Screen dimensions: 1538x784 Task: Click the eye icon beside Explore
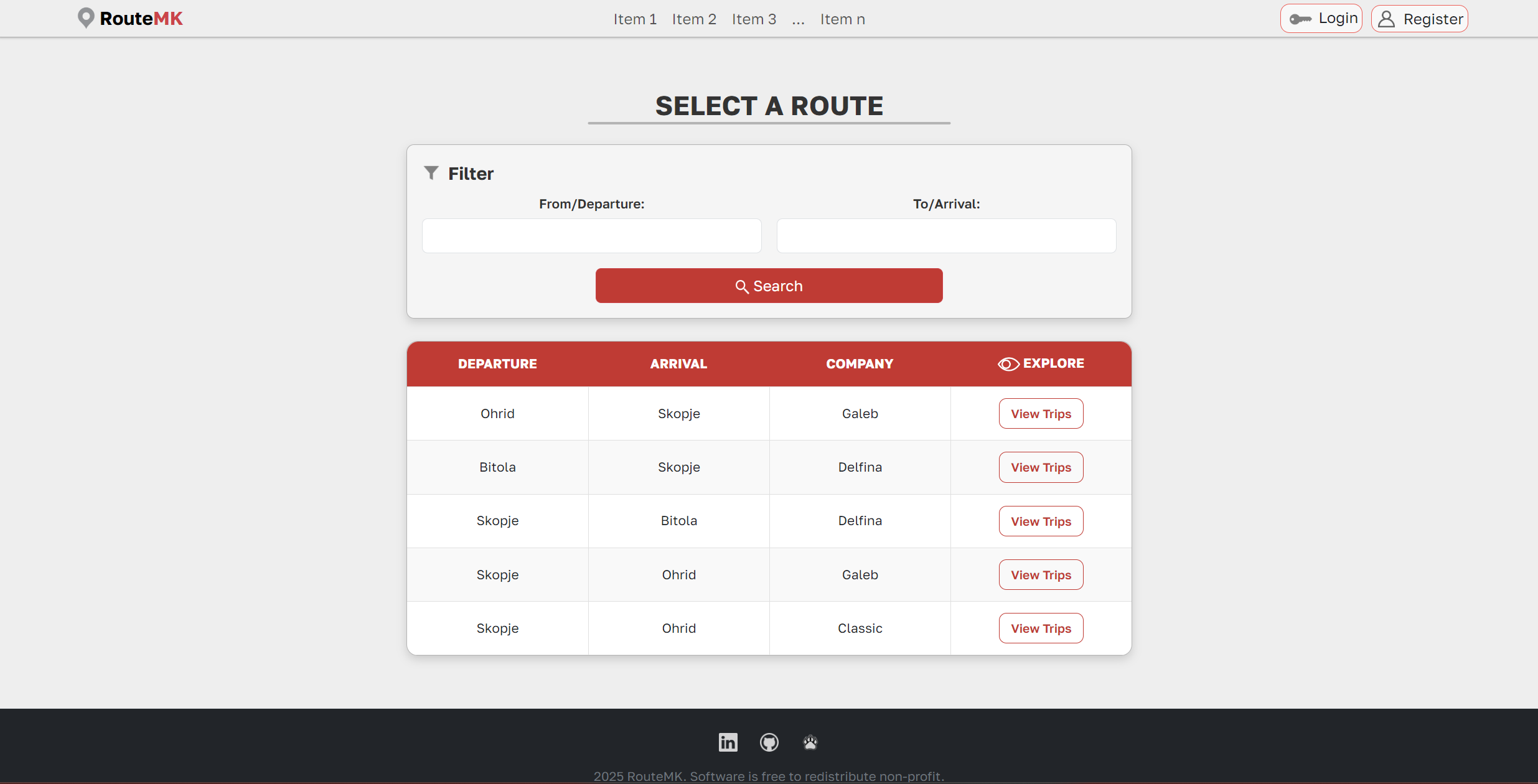[1008, 364]
